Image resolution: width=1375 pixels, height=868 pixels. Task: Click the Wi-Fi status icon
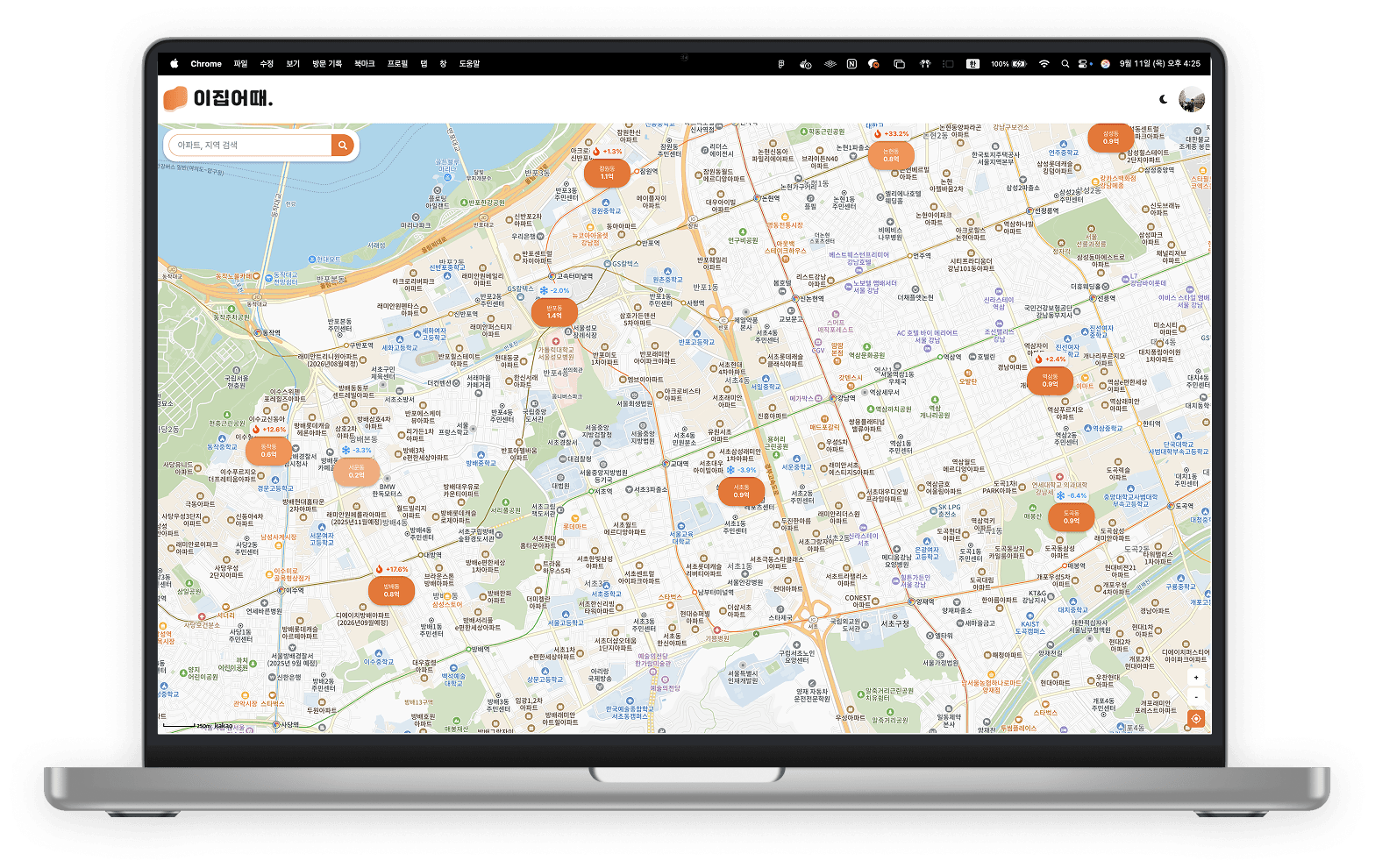pyautogui.click(x=1044, y=64)
